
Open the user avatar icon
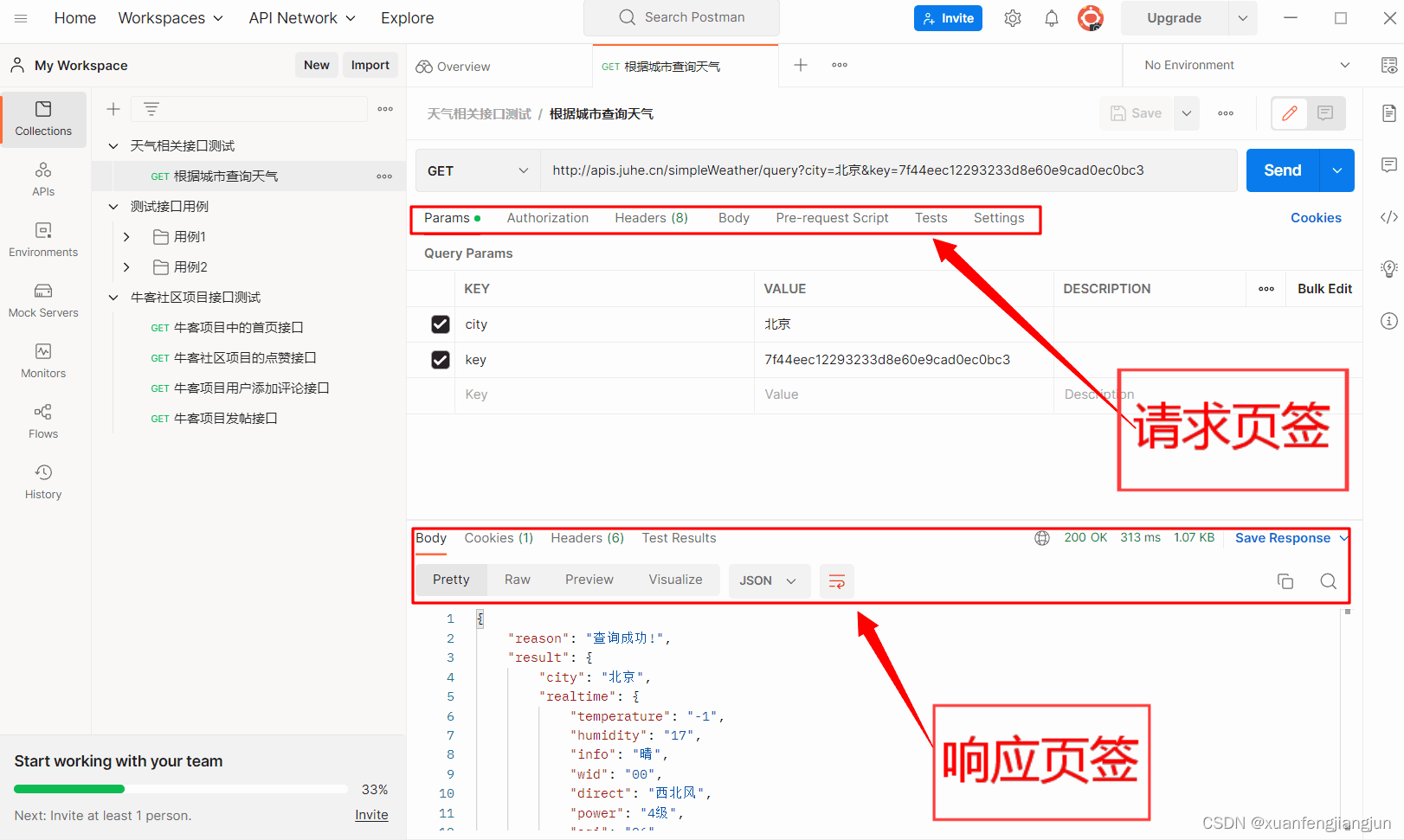point(1091,18)
